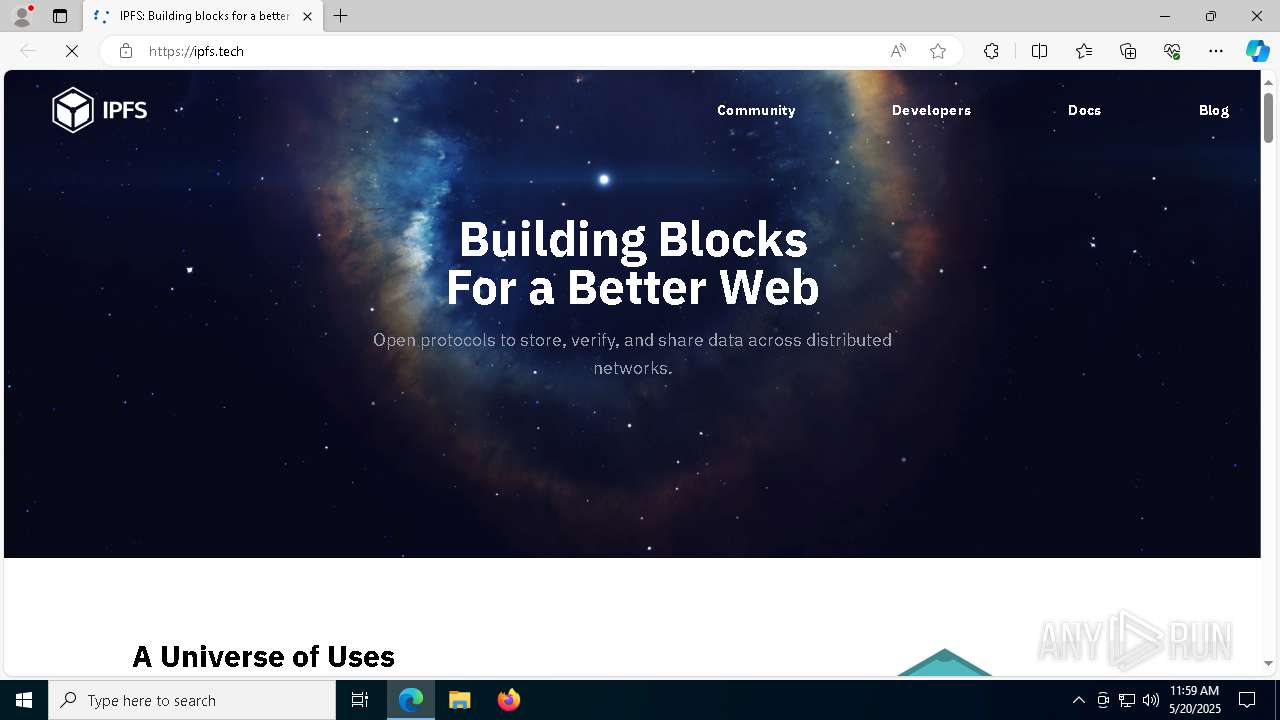Open the Windows Start menu
1280x720 pixels.
pyautogui.click(x=24, y=700)
